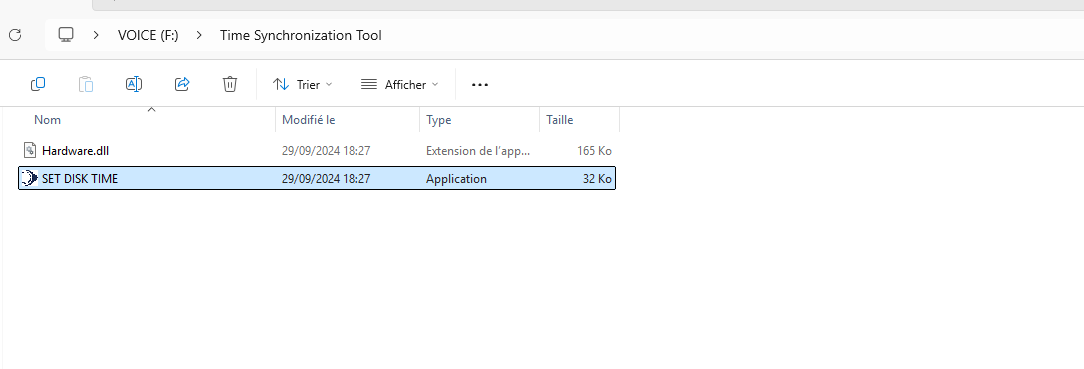The height and width of the screenshot is (369, 1084).
Task: Click the SET DISK TIME application icon
Action: (30, 178)
